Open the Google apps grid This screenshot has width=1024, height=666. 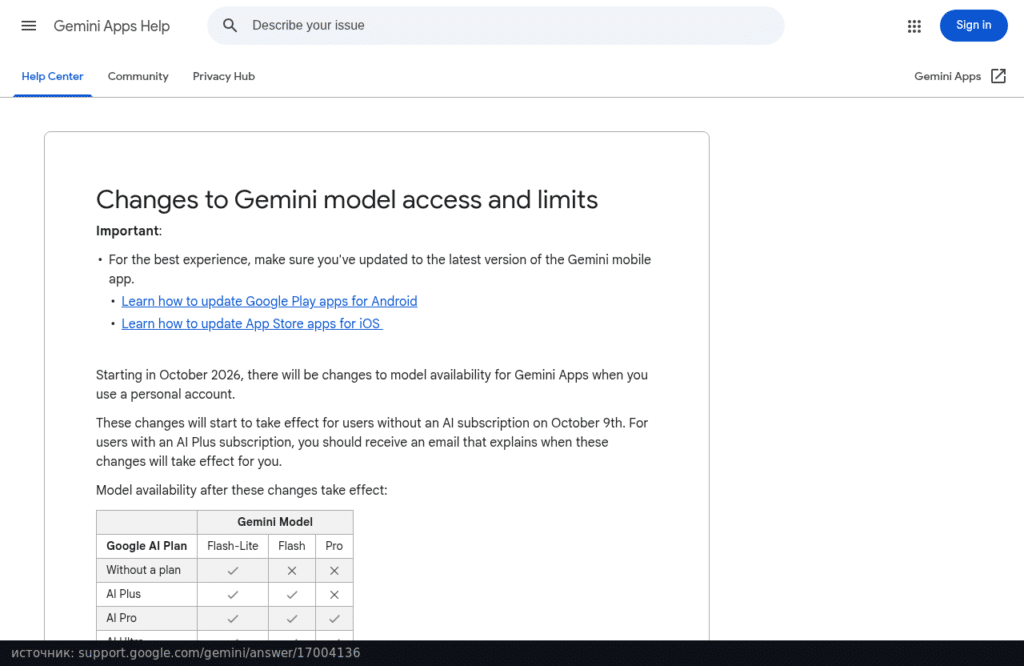(x=914, y=26)
